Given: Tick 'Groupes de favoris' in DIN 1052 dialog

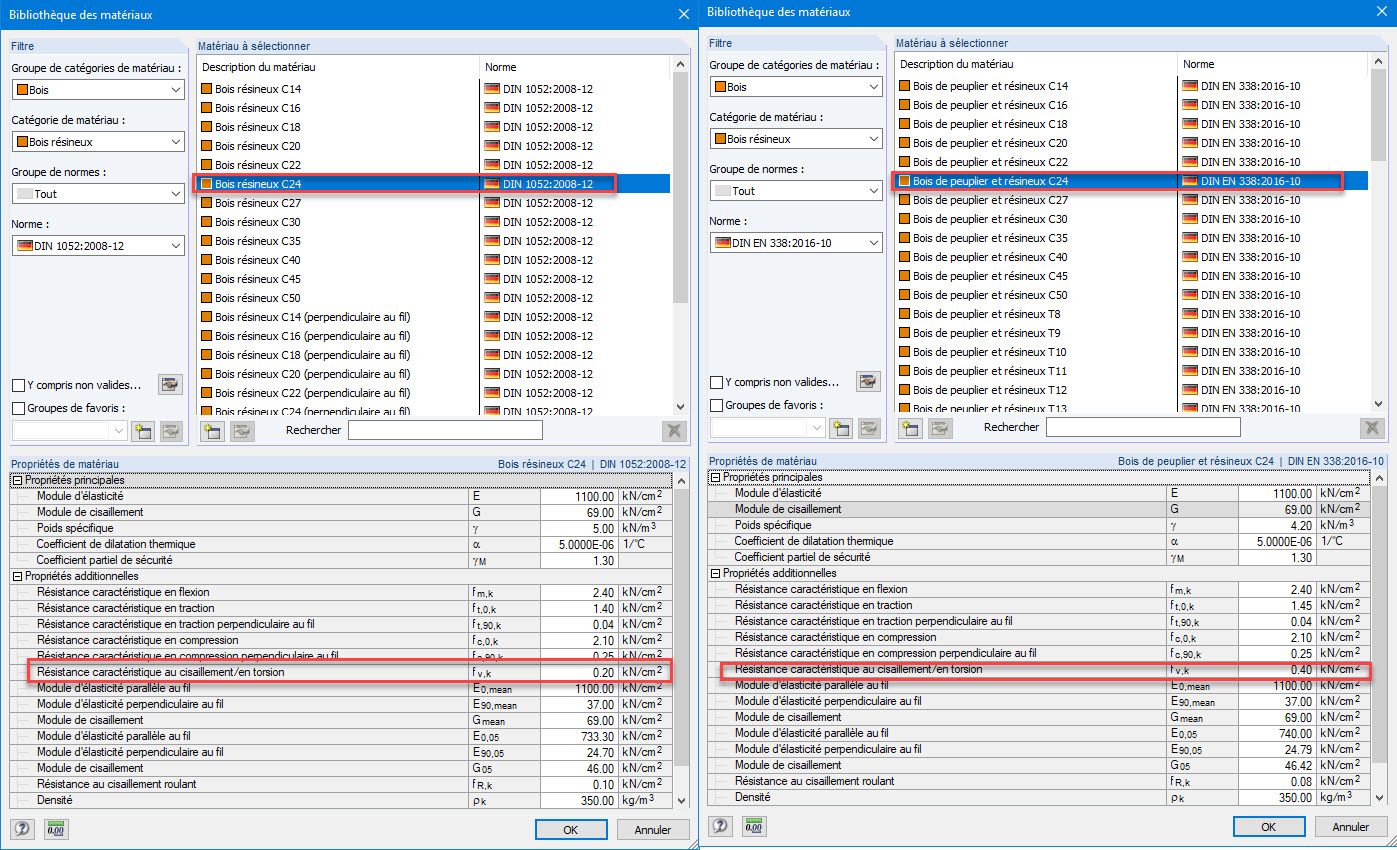Looking at the screenshot, I should [x=18, y=408].
